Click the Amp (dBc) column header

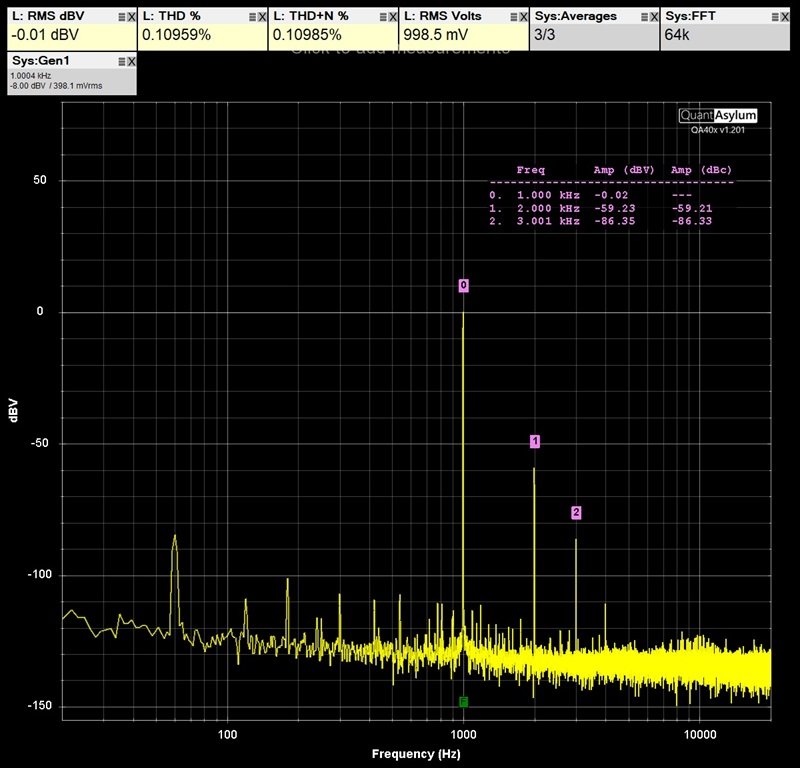(701, 170)
